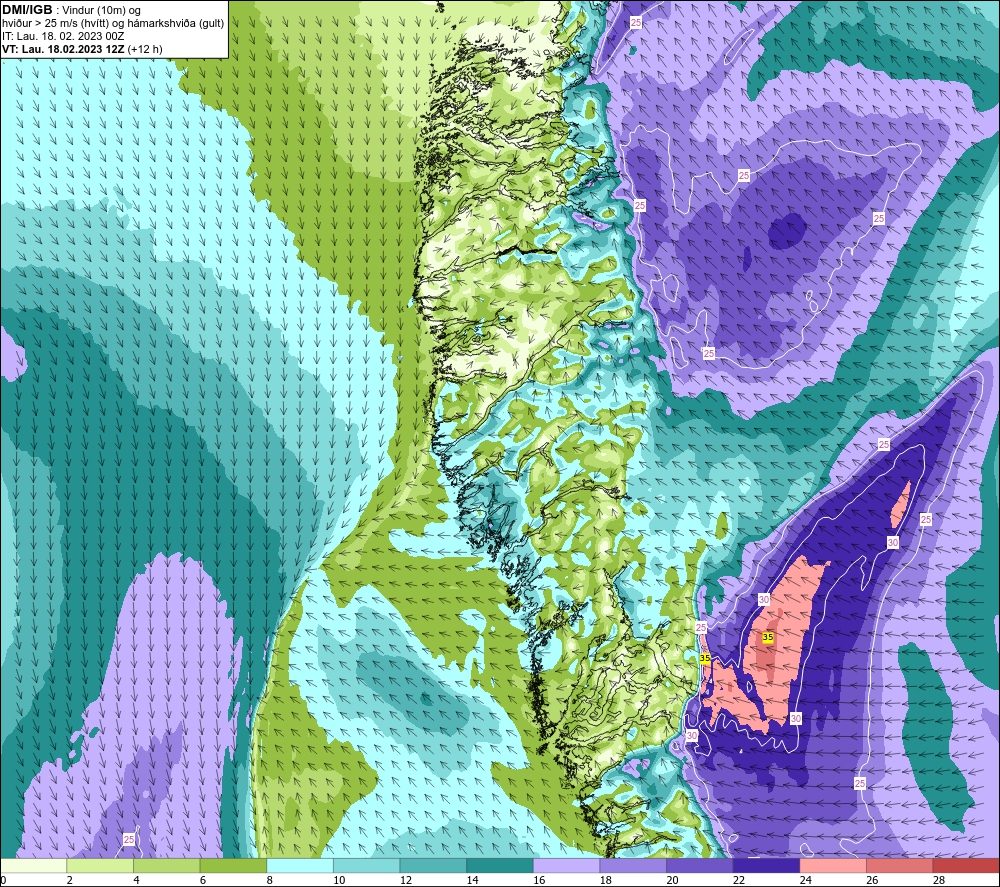Pick the lavender swatch between 16 and 18
The width and height of the screenshot is (1000, 887).
tap(566, 865)
